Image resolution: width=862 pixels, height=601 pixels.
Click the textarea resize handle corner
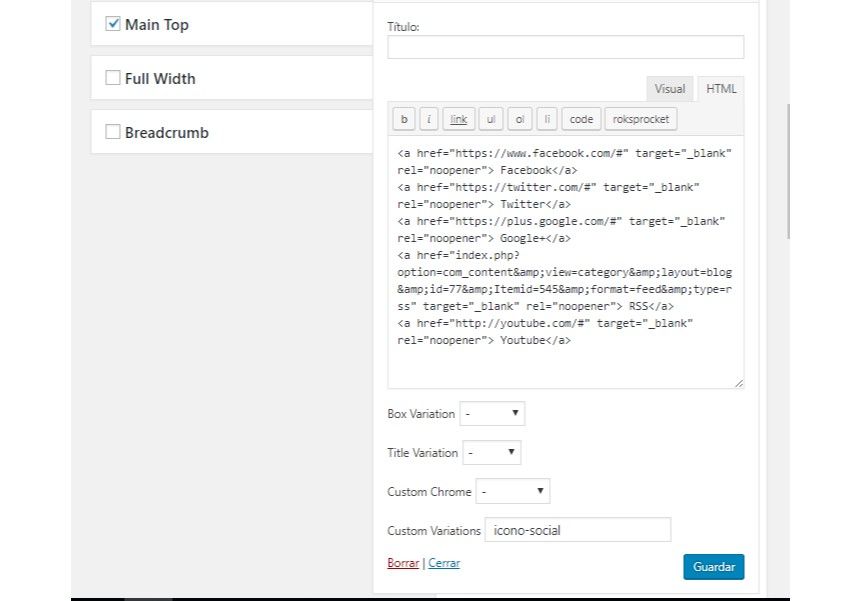click(739, 383)
